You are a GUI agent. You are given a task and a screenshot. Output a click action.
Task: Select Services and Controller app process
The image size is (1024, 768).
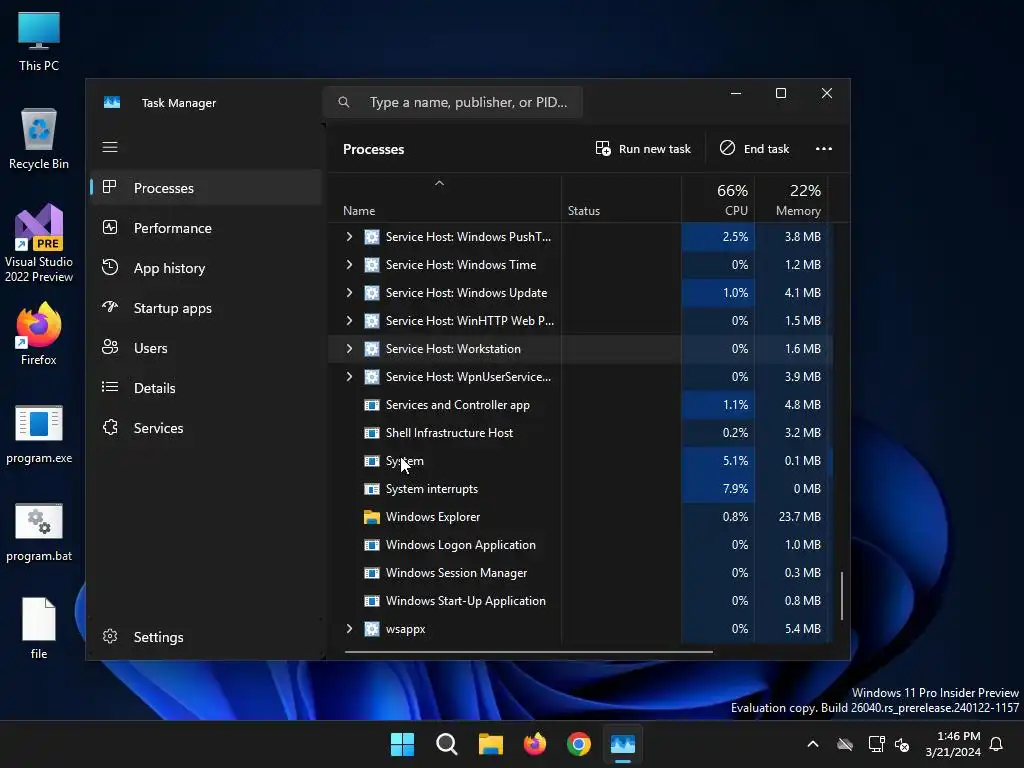coord(457,405)
